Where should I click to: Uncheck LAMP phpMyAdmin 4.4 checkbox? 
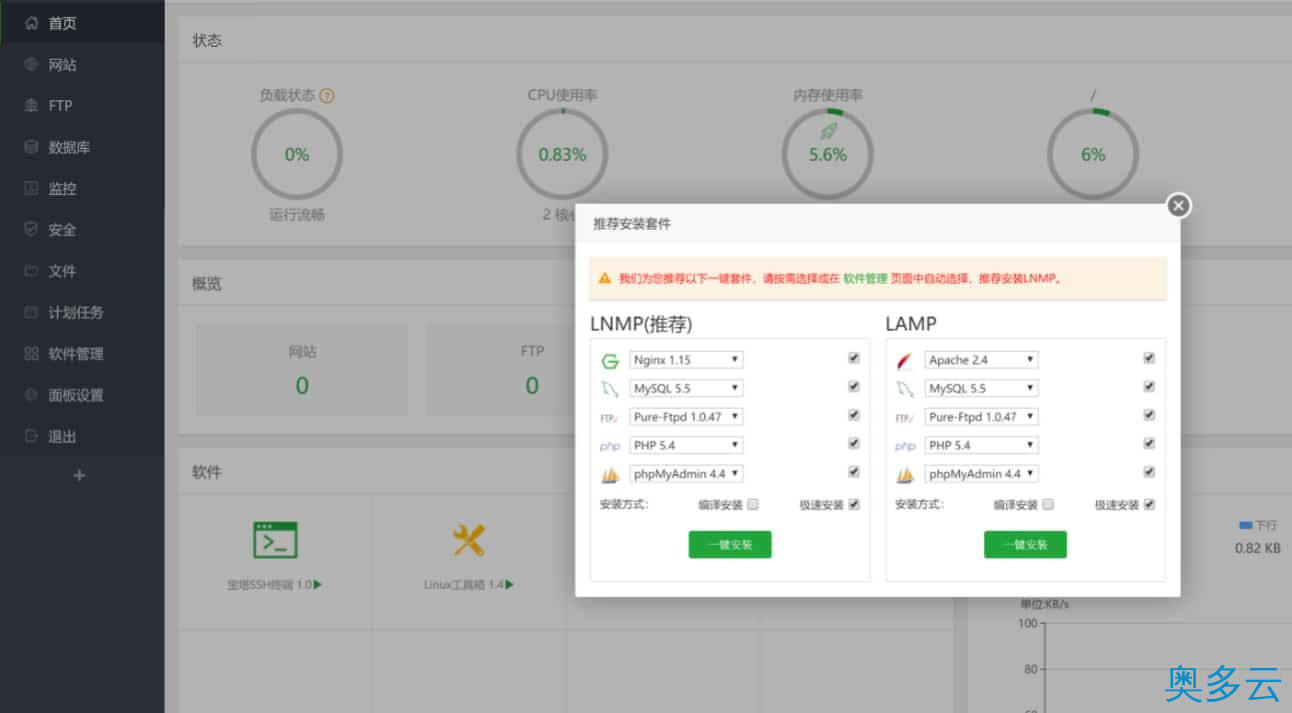1149,471
